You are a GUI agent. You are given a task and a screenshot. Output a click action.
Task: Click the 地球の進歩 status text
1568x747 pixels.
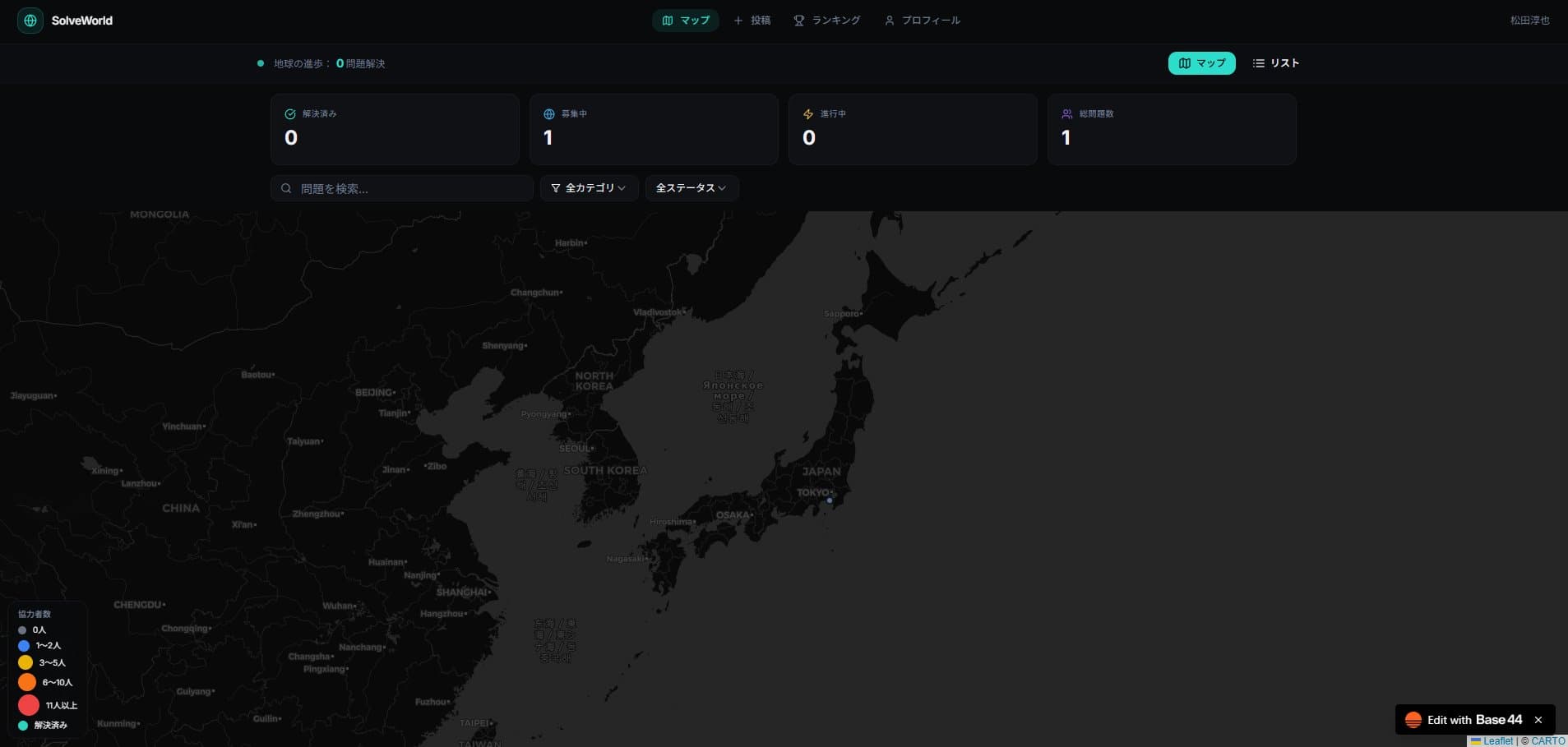(329, 63)
